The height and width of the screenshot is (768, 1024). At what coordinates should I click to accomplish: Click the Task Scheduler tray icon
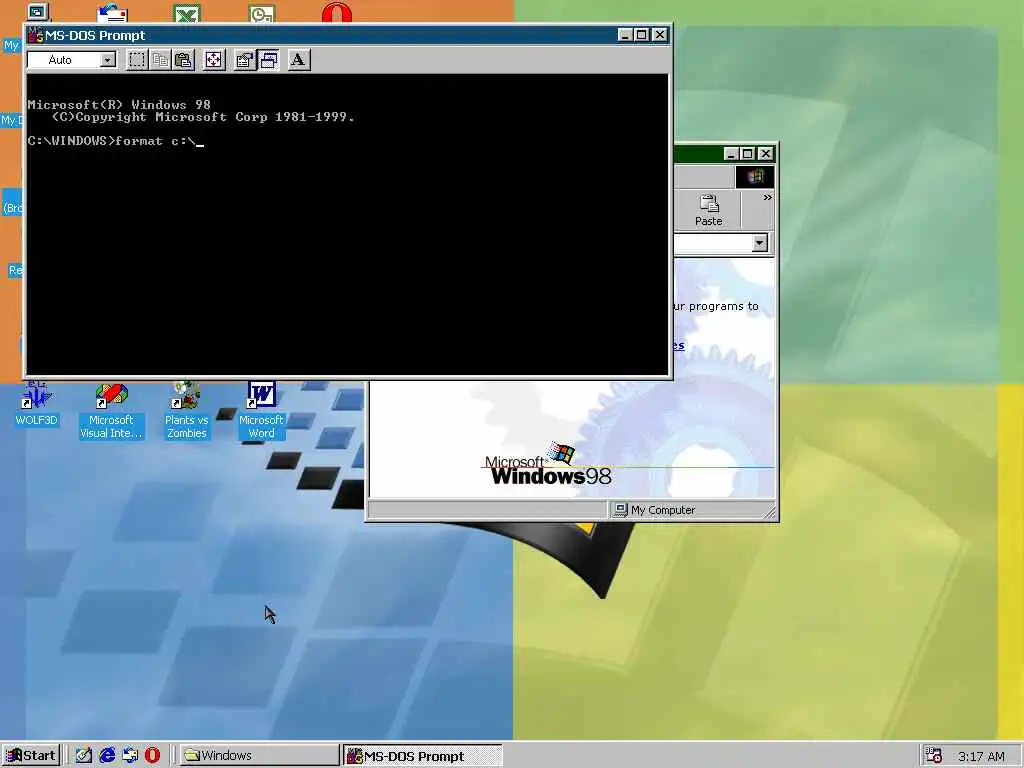click(x=934, y=756)
